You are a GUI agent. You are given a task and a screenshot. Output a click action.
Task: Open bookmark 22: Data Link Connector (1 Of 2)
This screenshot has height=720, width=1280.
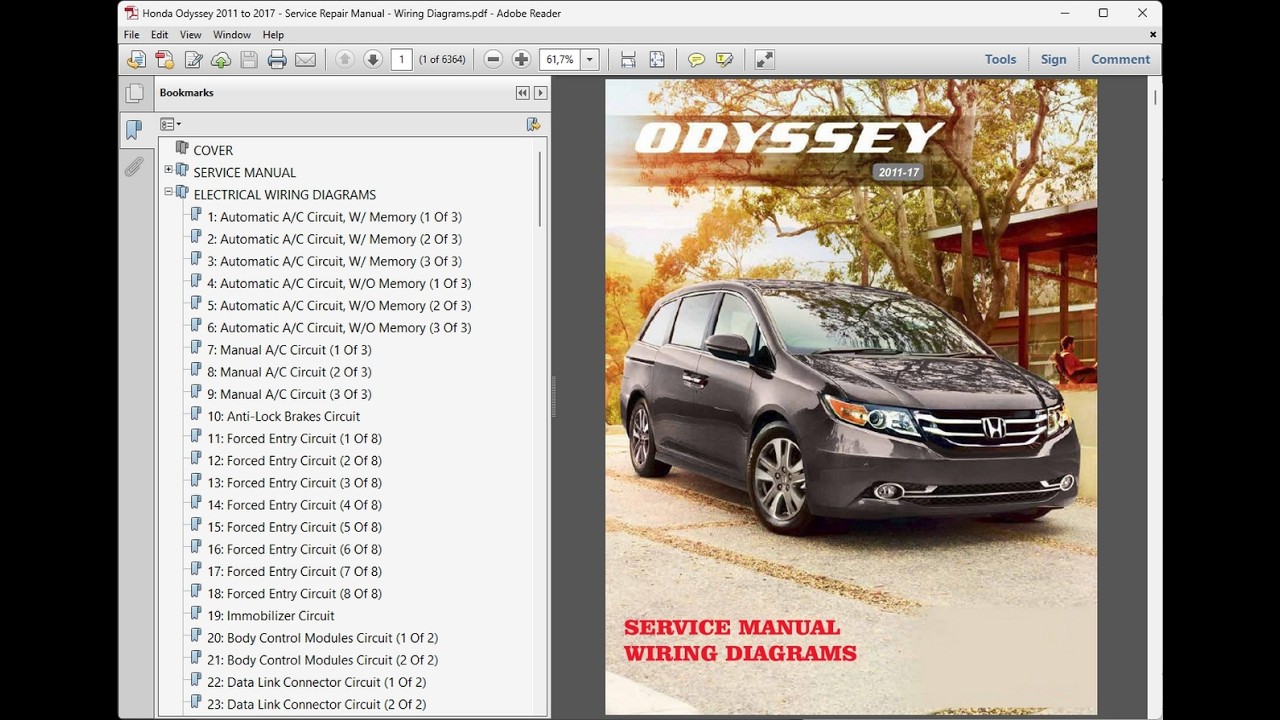[316, 682]
